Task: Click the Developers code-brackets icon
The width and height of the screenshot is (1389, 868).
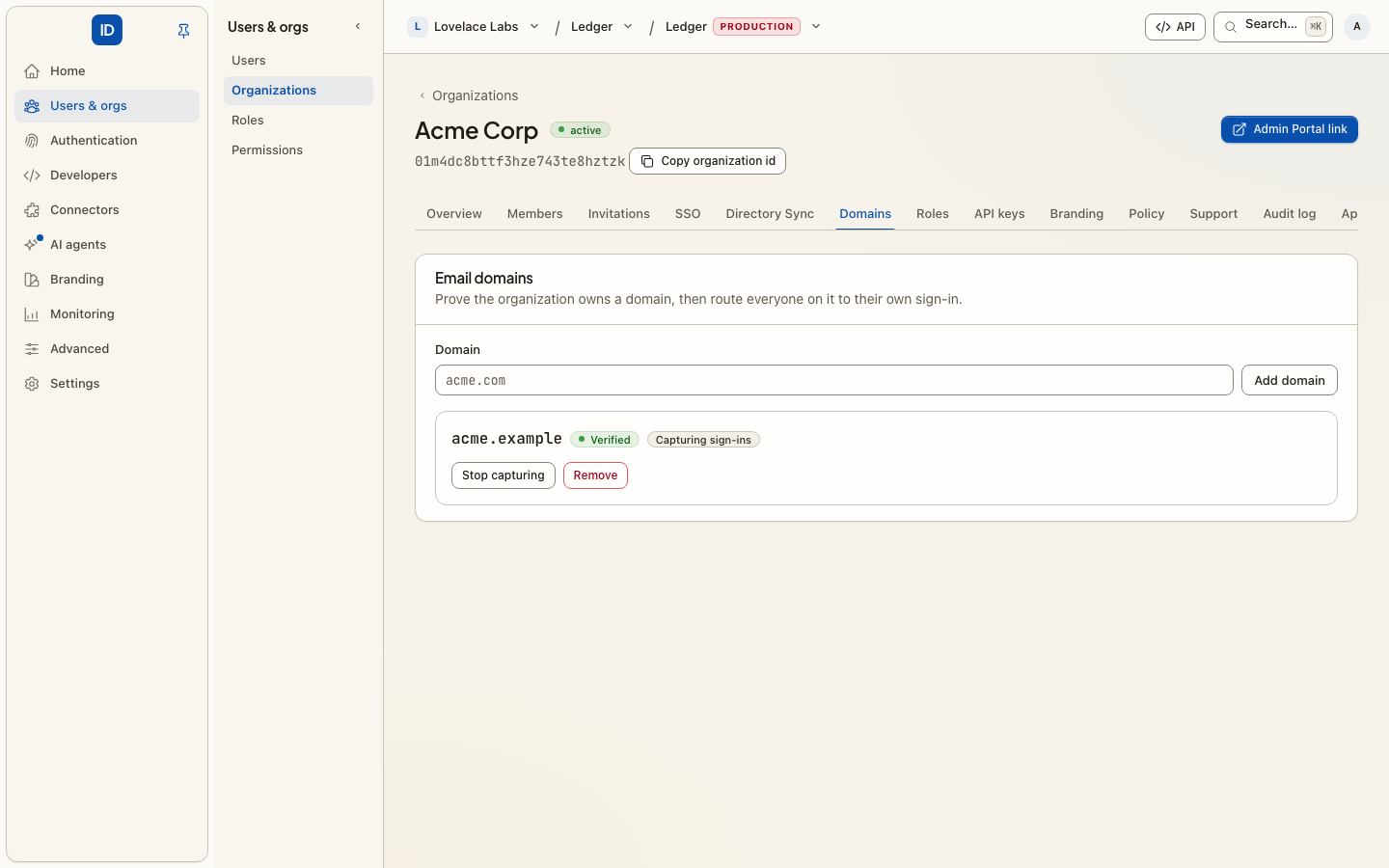Action: pyautogui.click(x=32, y=176)
